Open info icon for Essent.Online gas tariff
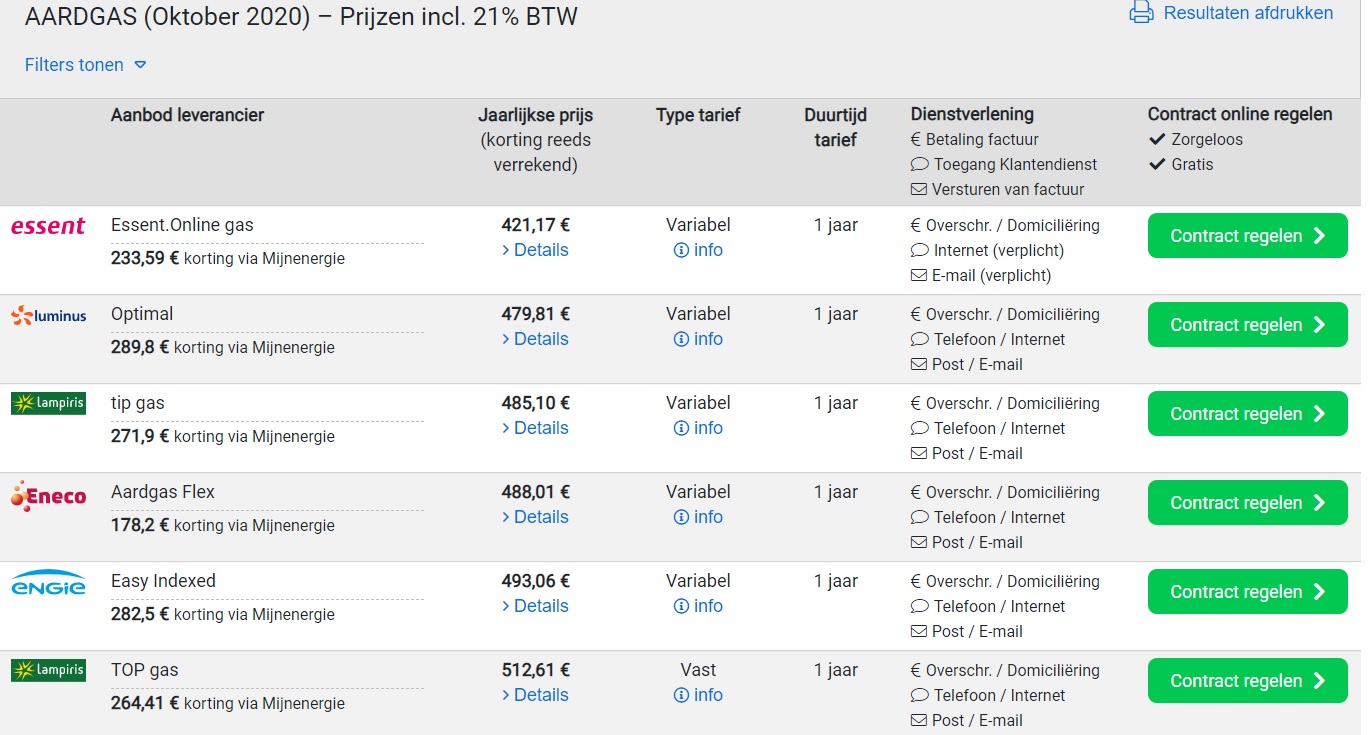This screenshot has width=1372, height=735. [x=681, y=250]
